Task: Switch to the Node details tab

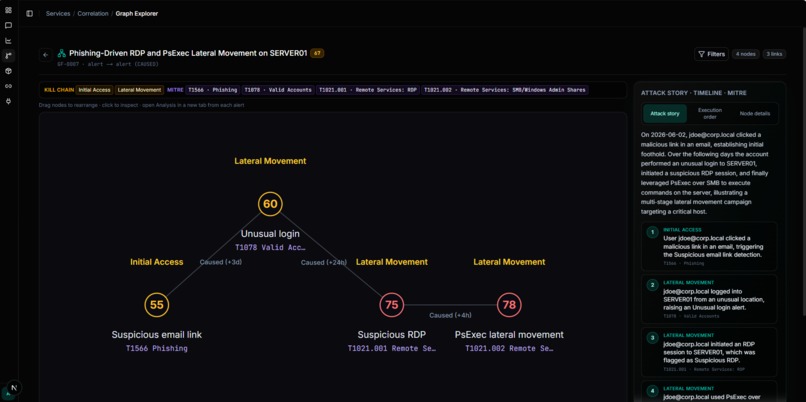Action: (755, 114)
